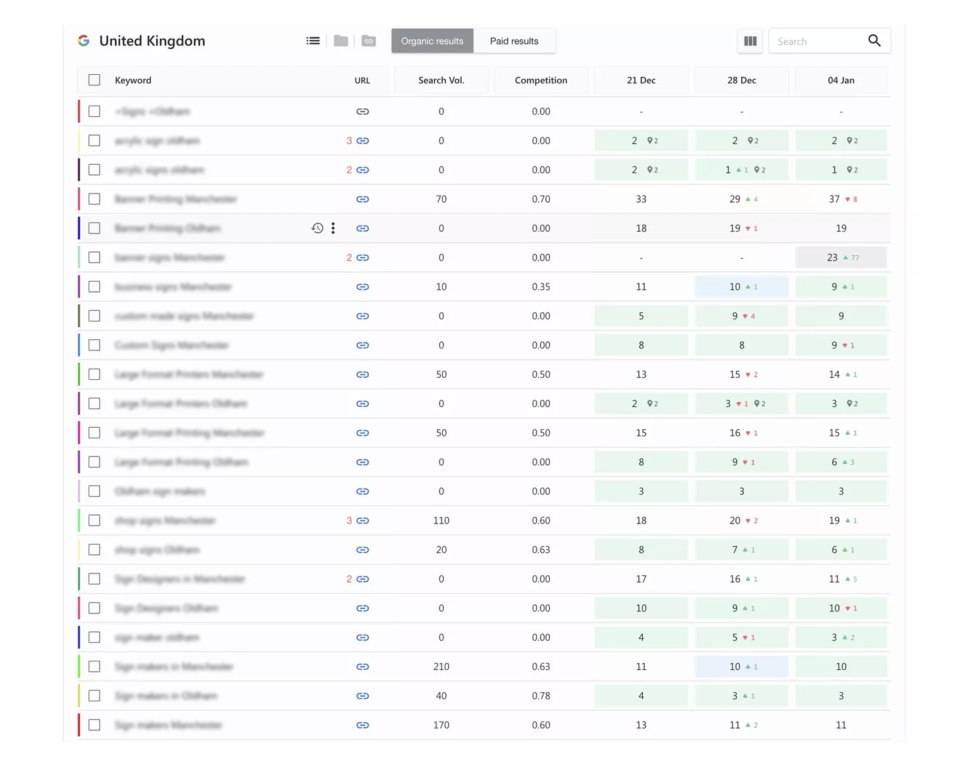Screen dimensions: 980x765
Task: Check the first keyword row checkbox
Action: (x=94, y=112)
